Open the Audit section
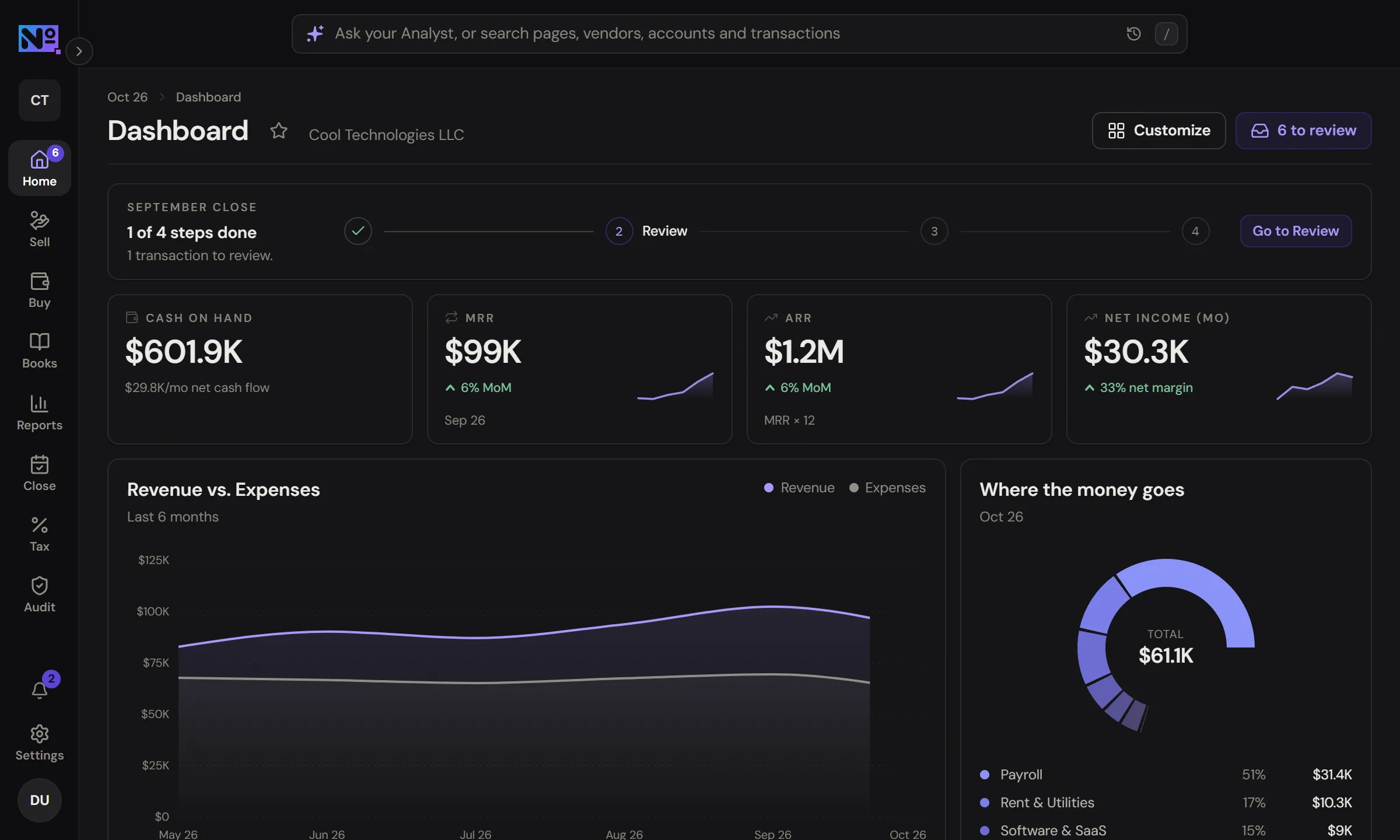The image size is (1400, 840). pyautogui.click(x=40, y=594)
